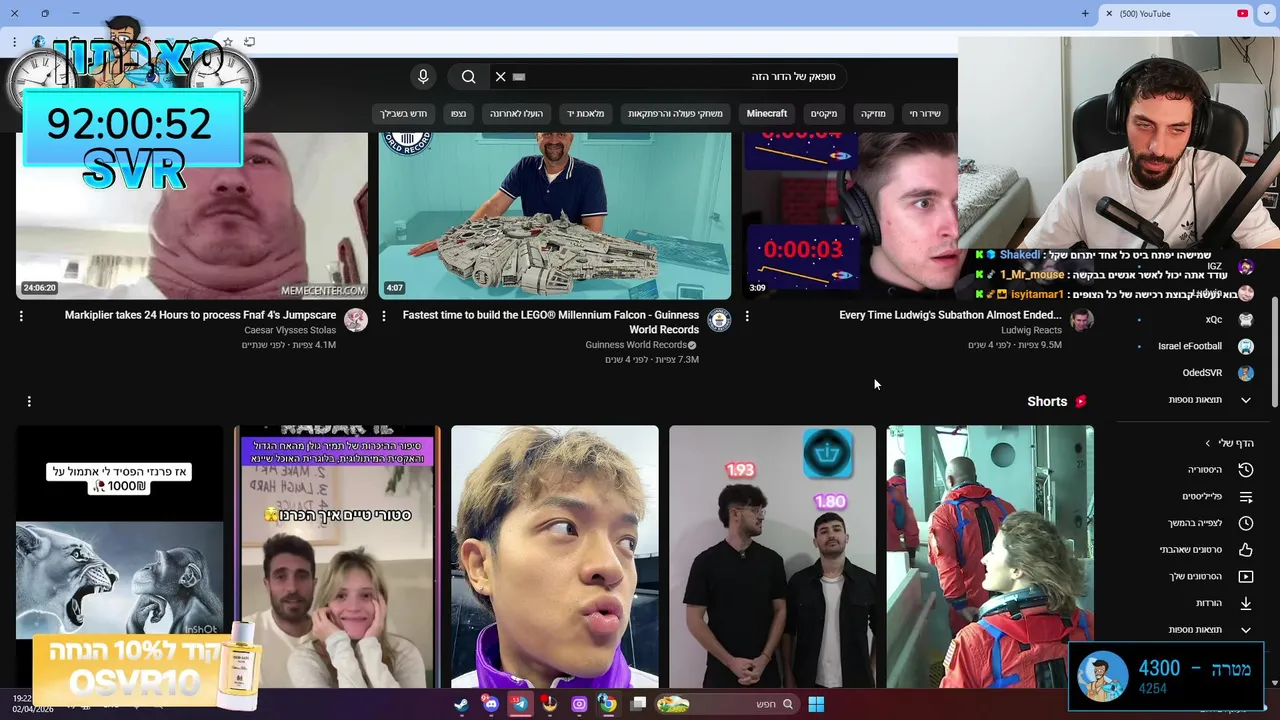This screenshot has width=1280, height=720.
Task: Open the Shorts shelf options menu
Action: (x=29, y=401)
